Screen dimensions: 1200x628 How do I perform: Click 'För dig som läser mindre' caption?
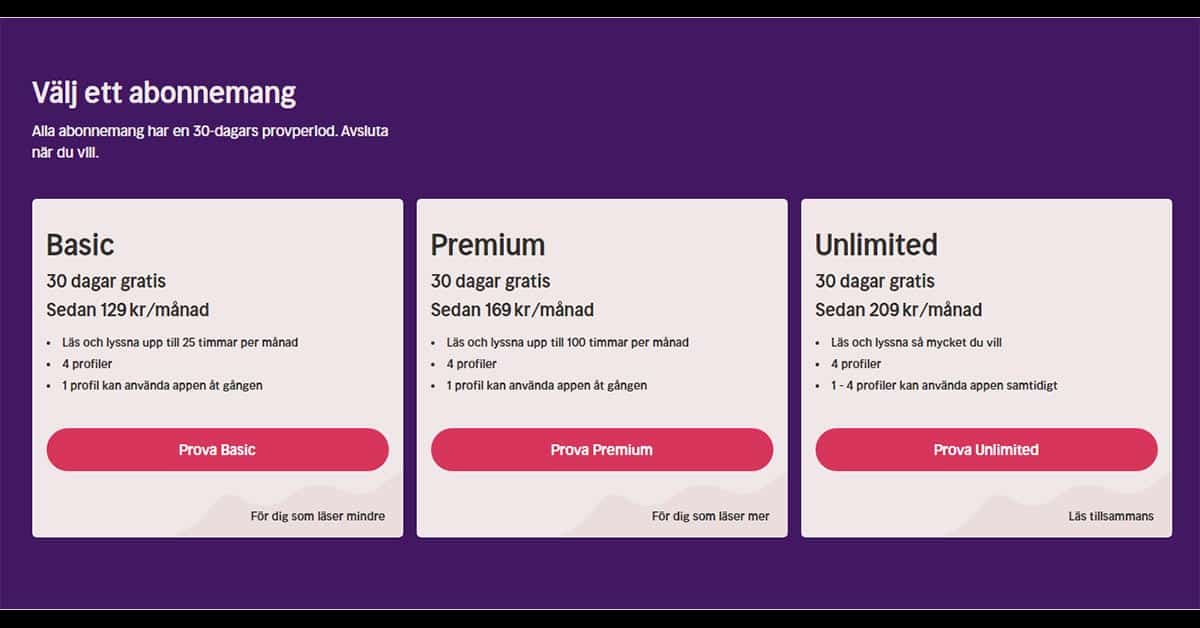pos(318,516)
